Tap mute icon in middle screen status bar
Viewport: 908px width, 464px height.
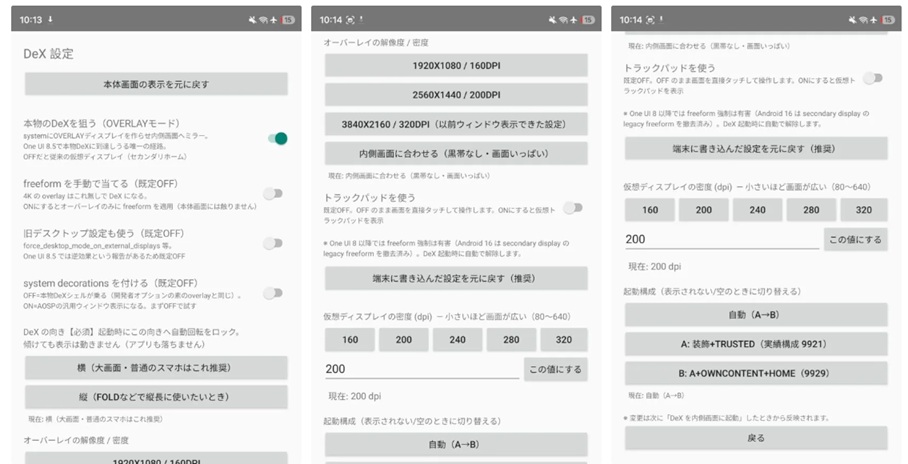coord(553,20)
